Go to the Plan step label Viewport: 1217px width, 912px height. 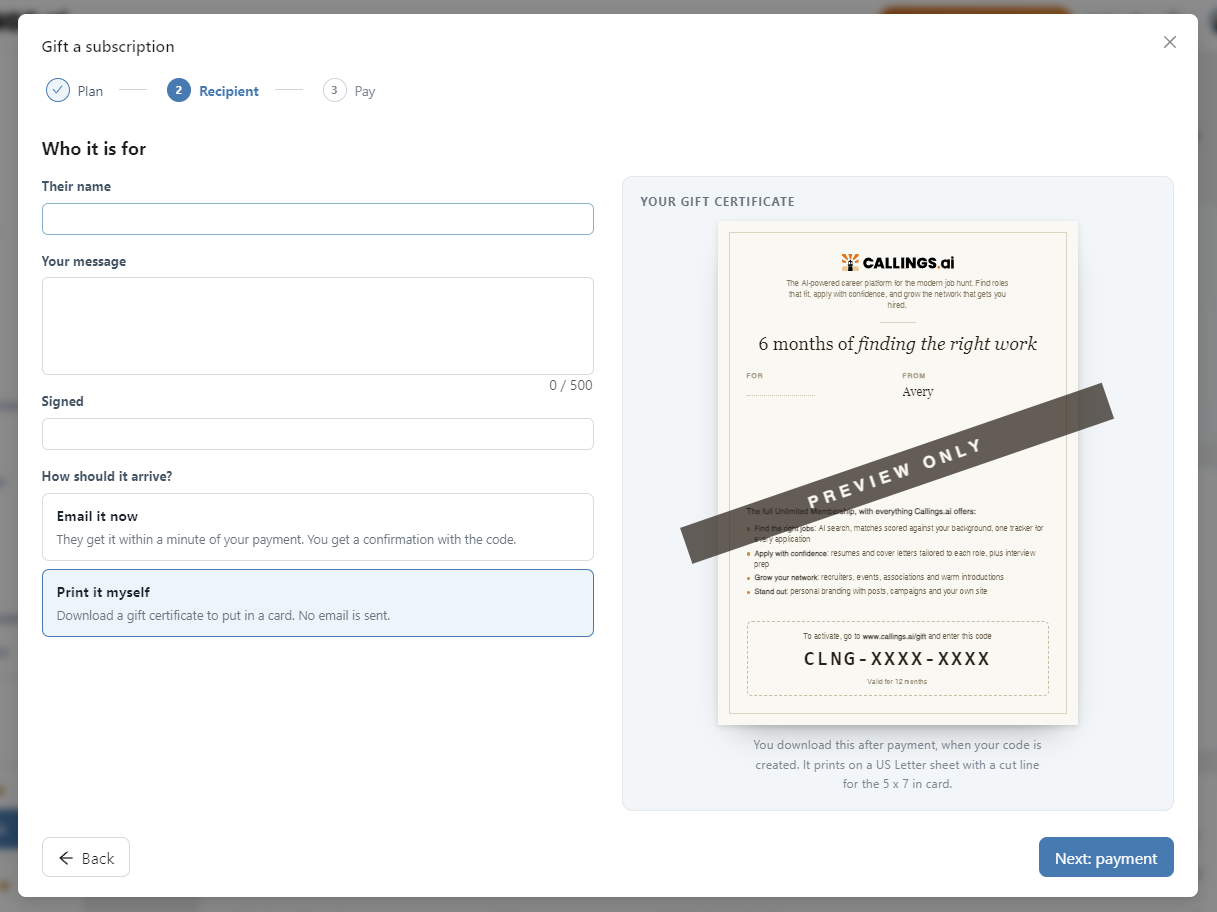coord(90,91)
